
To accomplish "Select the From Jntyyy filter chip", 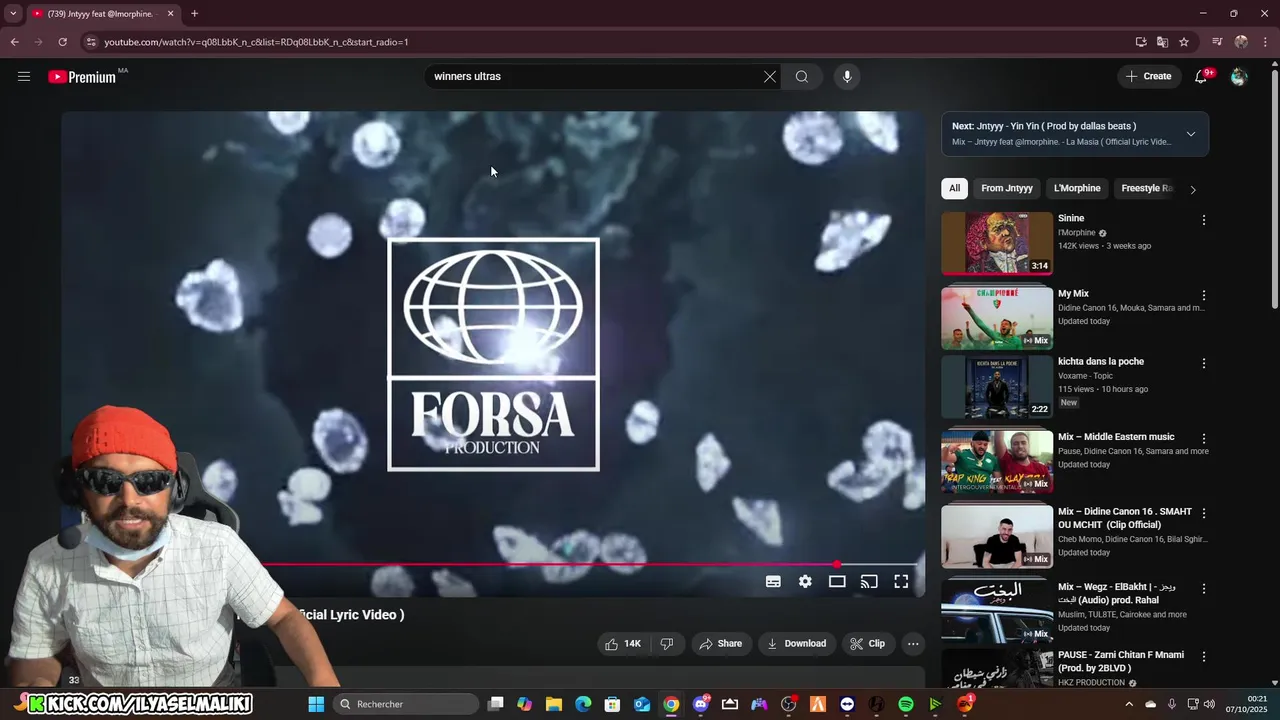I will click(1007, 188).
